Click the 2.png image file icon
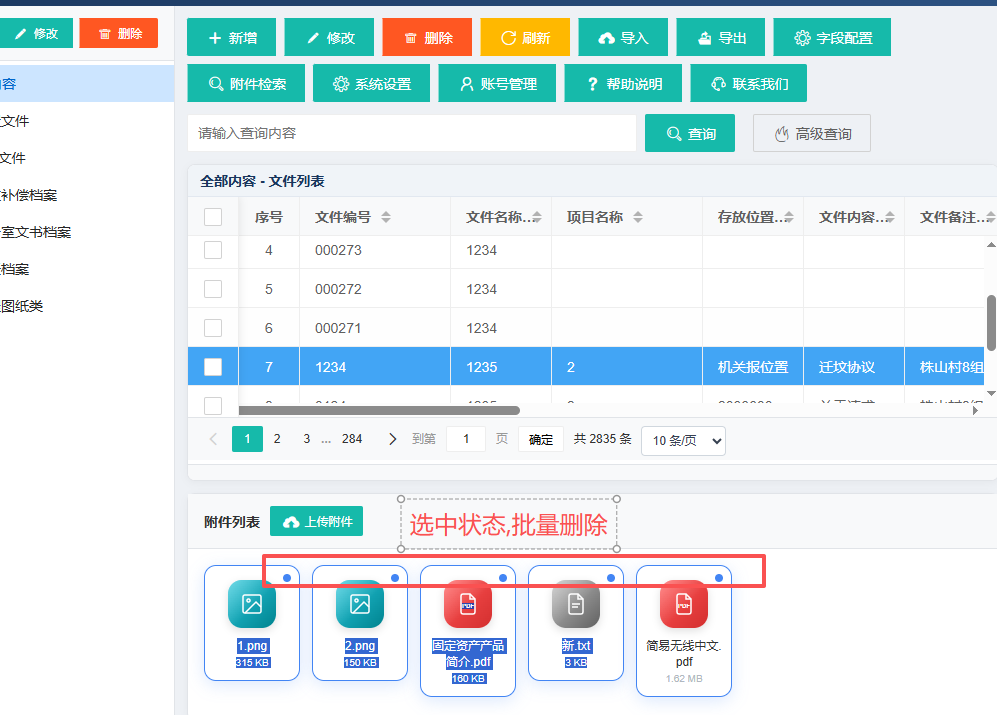997x715 pixels. 360,604
